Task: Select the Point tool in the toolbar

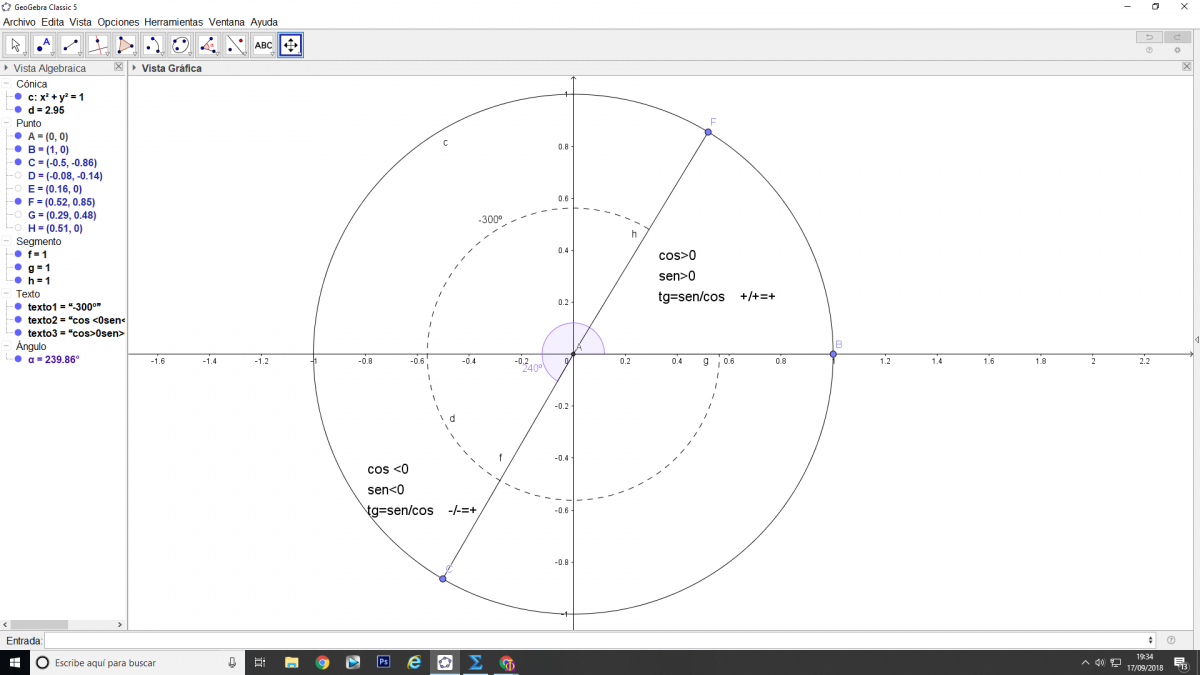Action: coord(44,45)
